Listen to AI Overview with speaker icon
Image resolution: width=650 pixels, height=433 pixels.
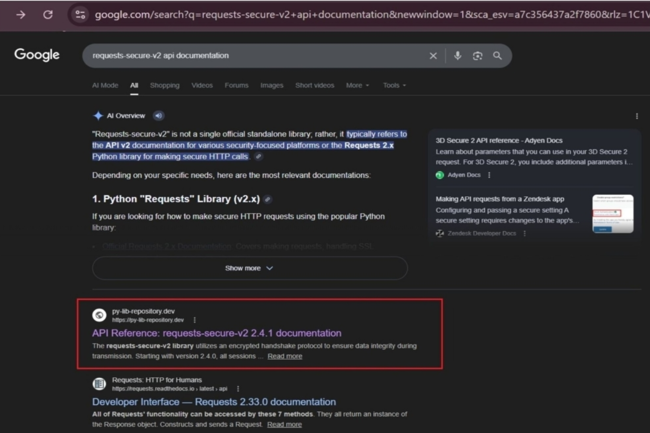point(158,116)
